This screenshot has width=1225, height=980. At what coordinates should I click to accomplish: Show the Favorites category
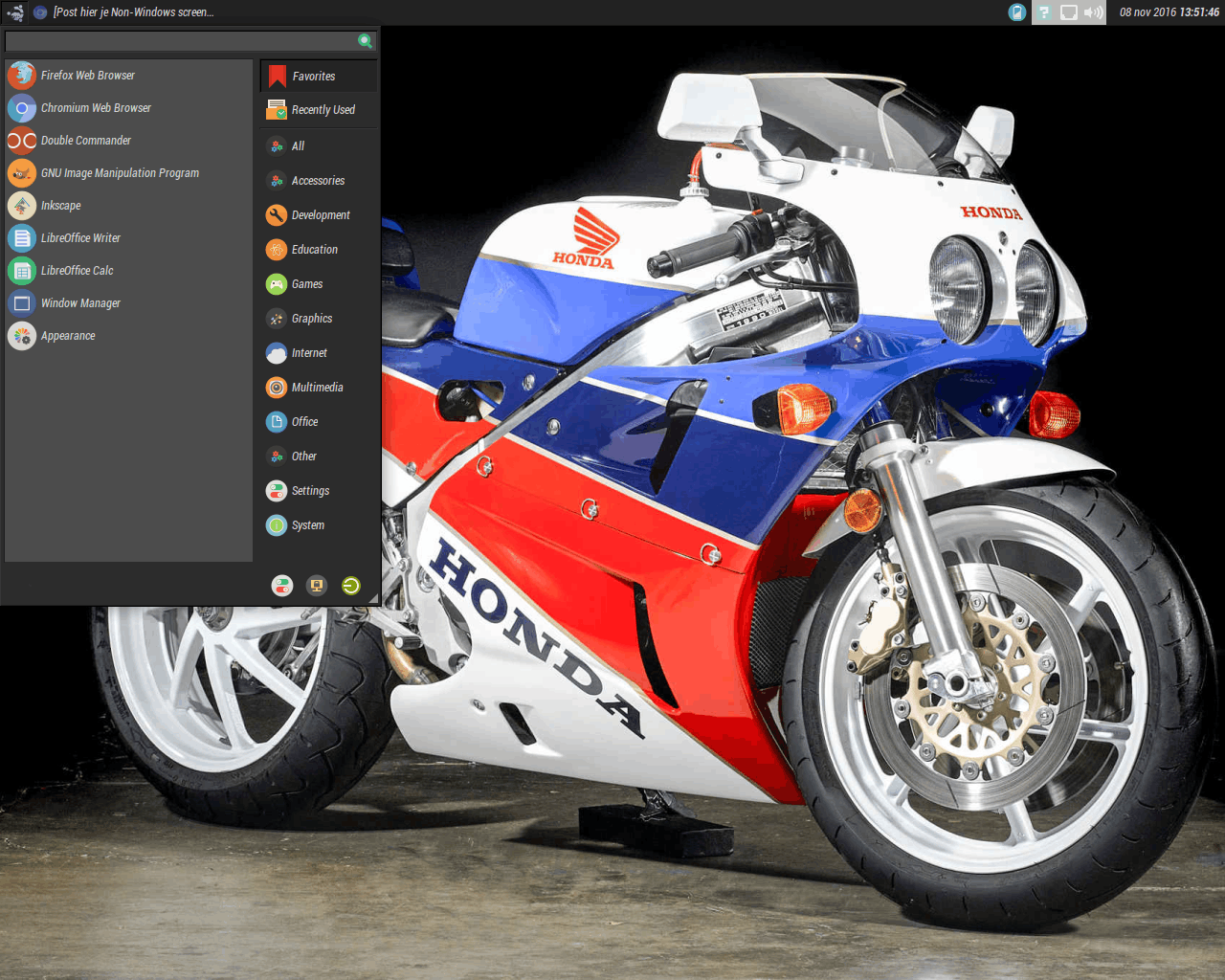[319, 77]
